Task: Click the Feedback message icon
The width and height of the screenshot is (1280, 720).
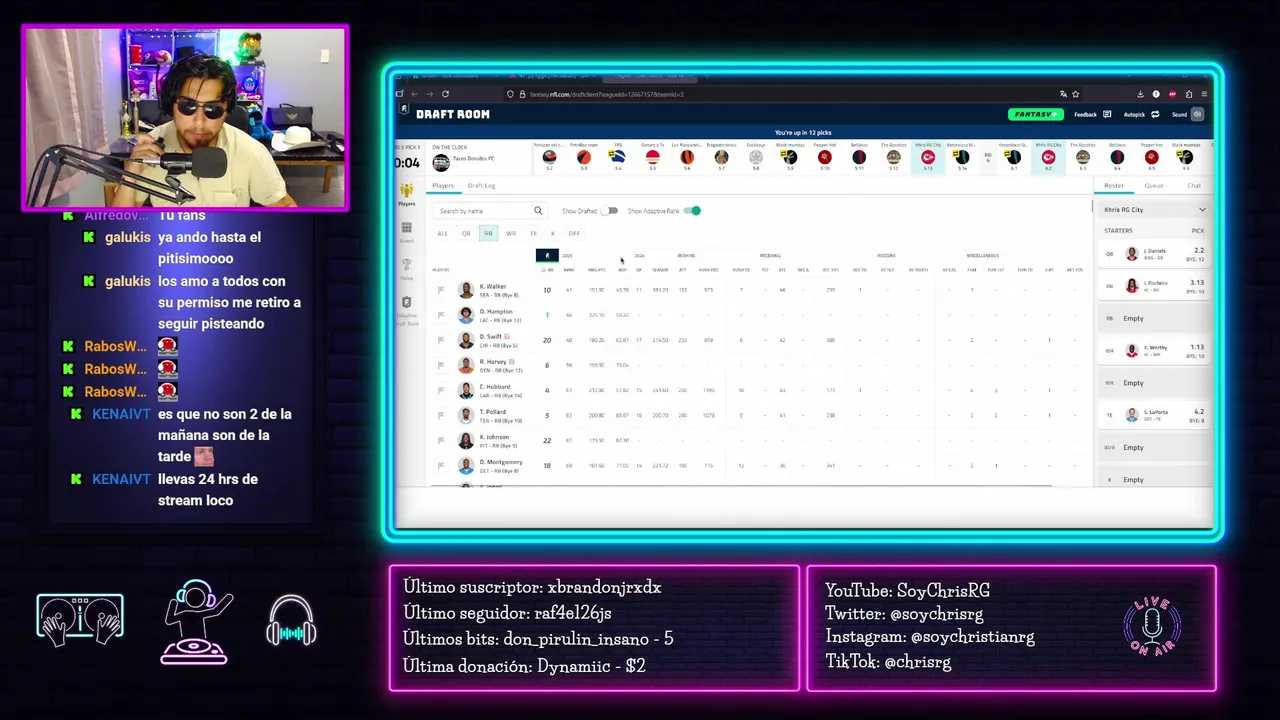Action: tap(1107, 114)
